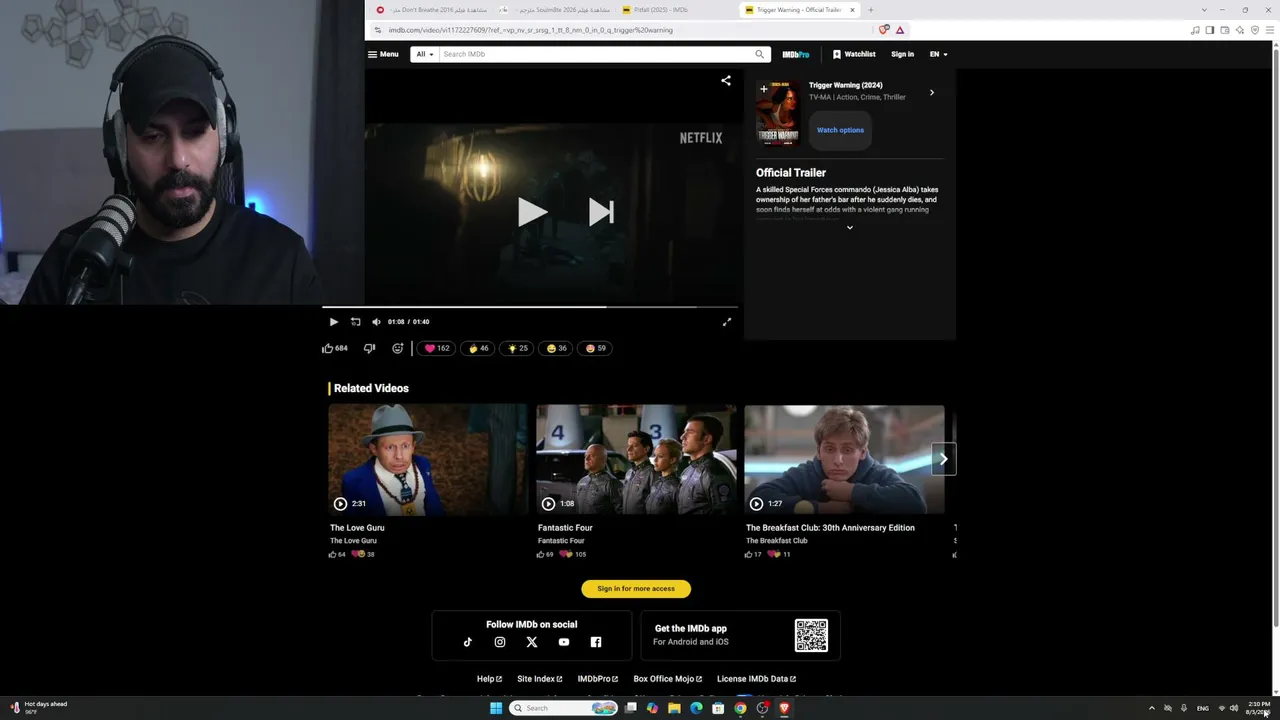React with the laughing emoji showing 36
This screenshot has height=720, width=1280.
coord(556,348)
